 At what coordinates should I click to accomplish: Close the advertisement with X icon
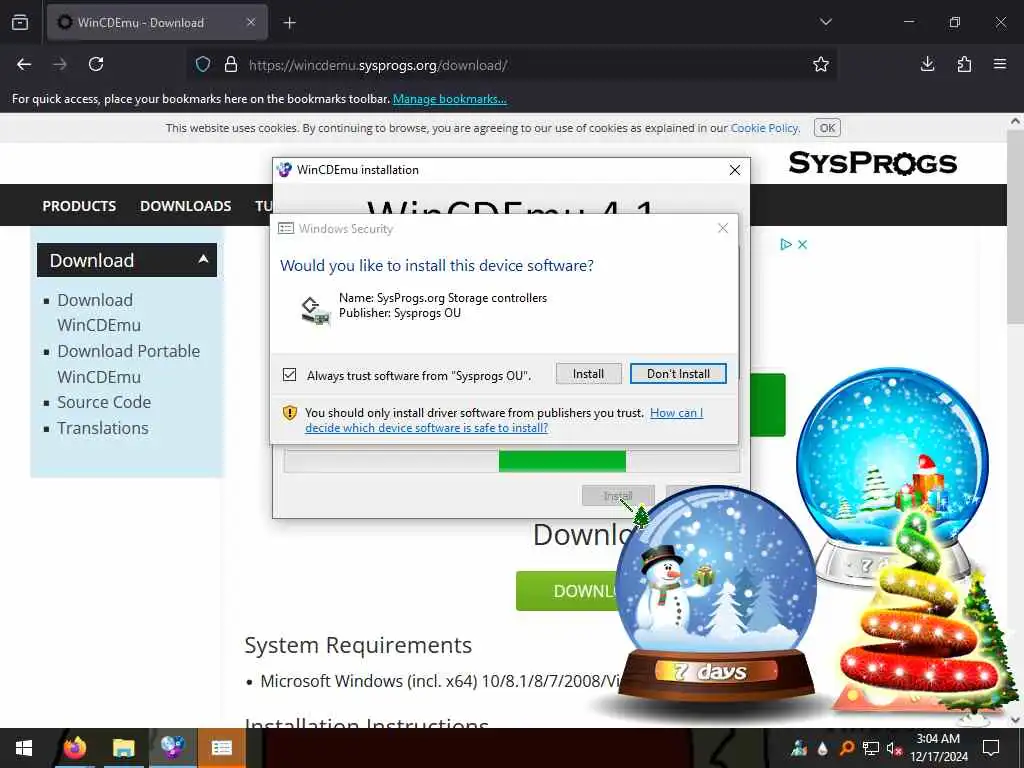(803, 244)
